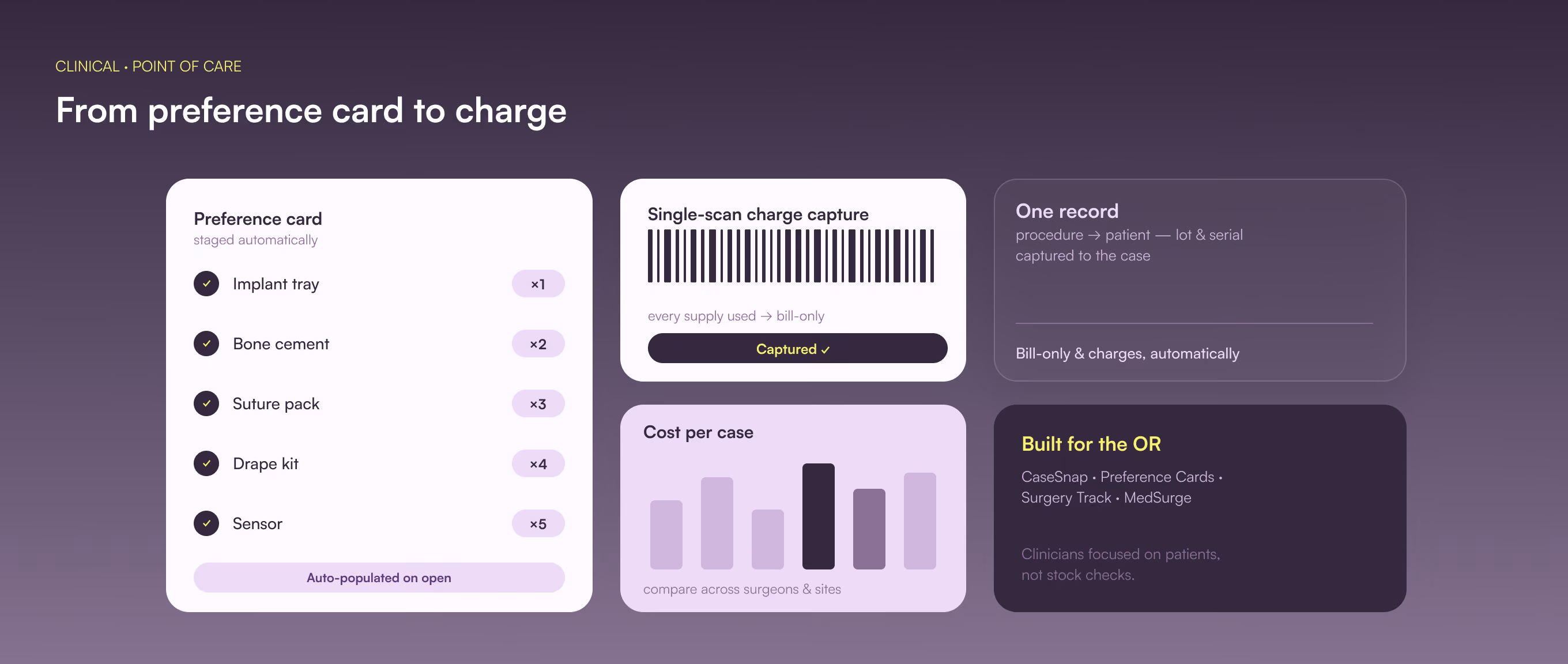Click the Sensor check icon
The width and height of the screenshot is (1568, 664).
click(206, 523)
